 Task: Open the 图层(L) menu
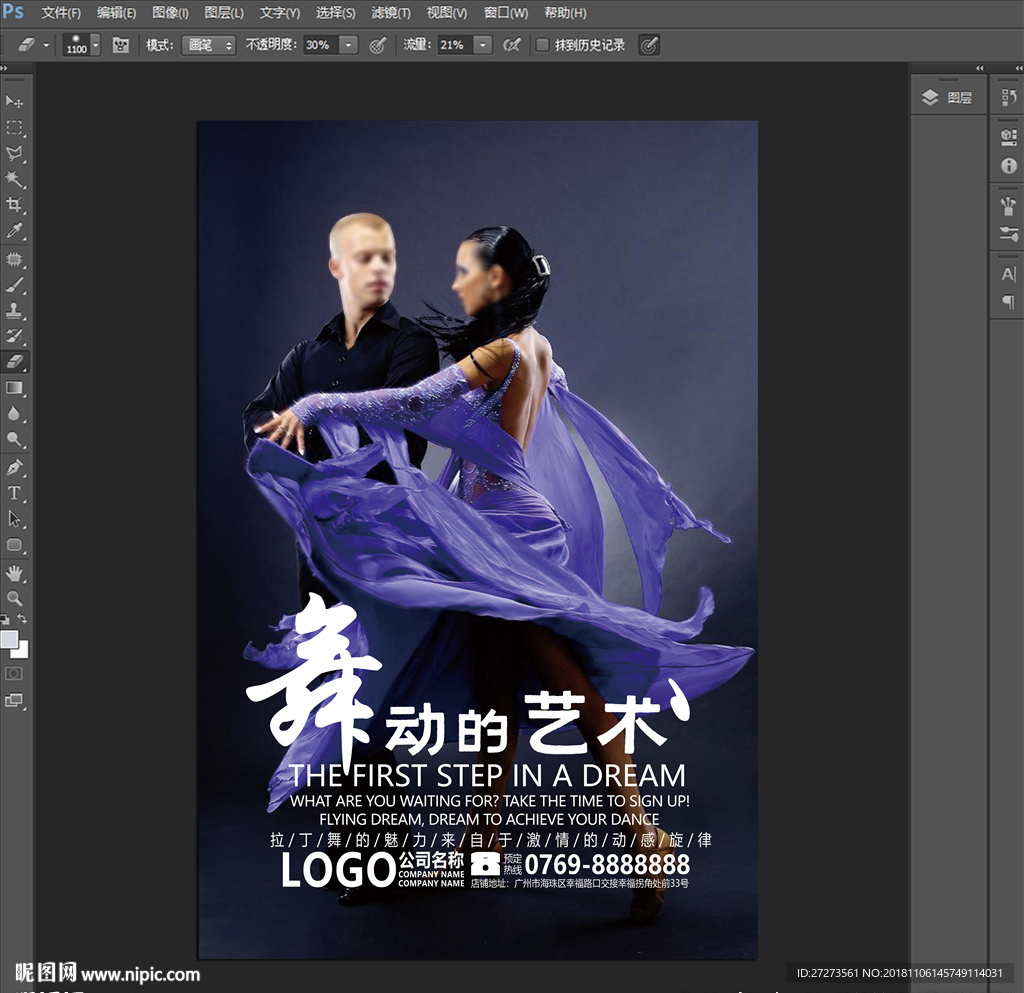pos(224,13)
